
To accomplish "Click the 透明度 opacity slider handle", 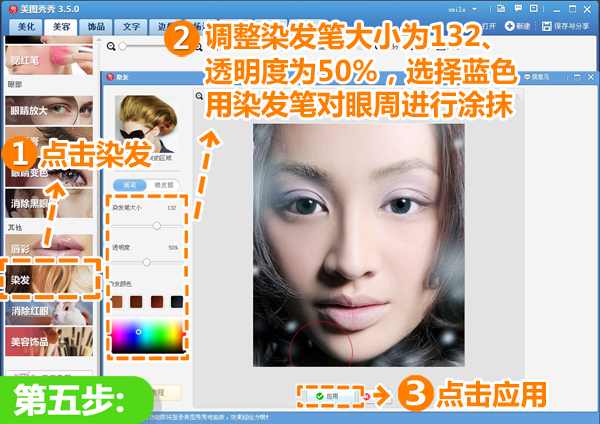I will 146,262.
